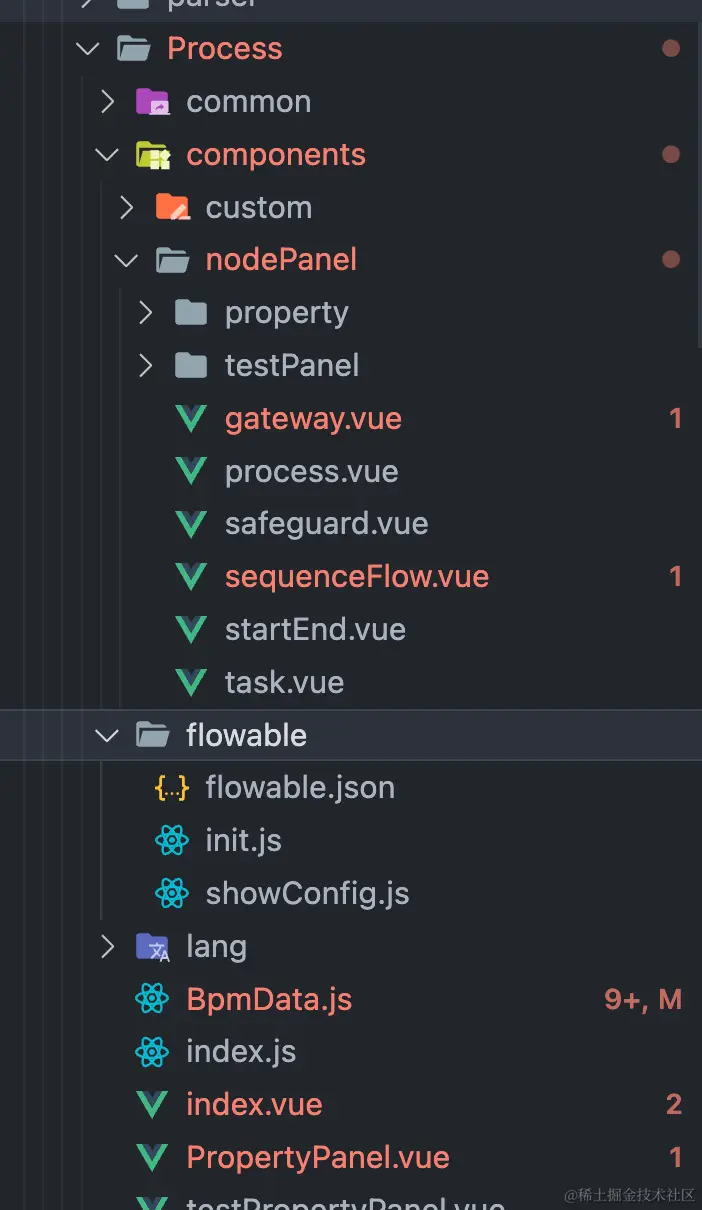Click the components folder icon
Screen dimensions: 702x1210
152,154
